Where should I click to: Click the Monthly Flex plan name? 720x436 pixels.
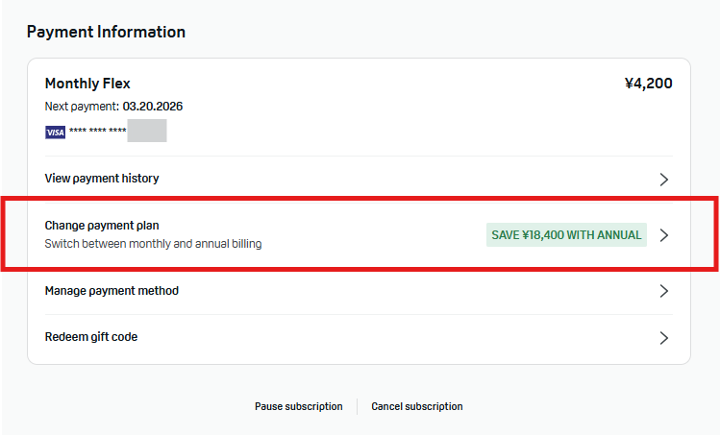[88, 84]
